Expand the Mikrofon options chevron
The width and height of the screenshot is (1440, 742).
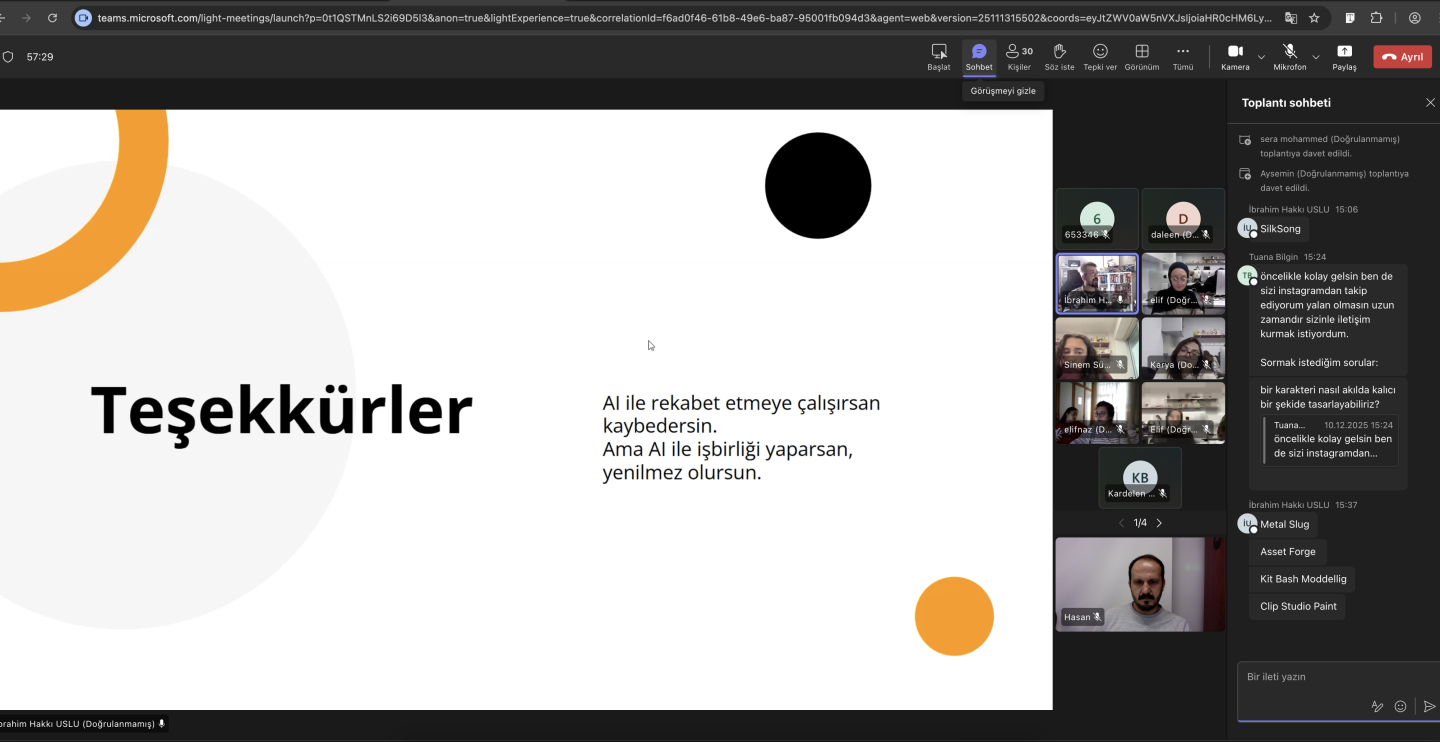coord(1316,57)
